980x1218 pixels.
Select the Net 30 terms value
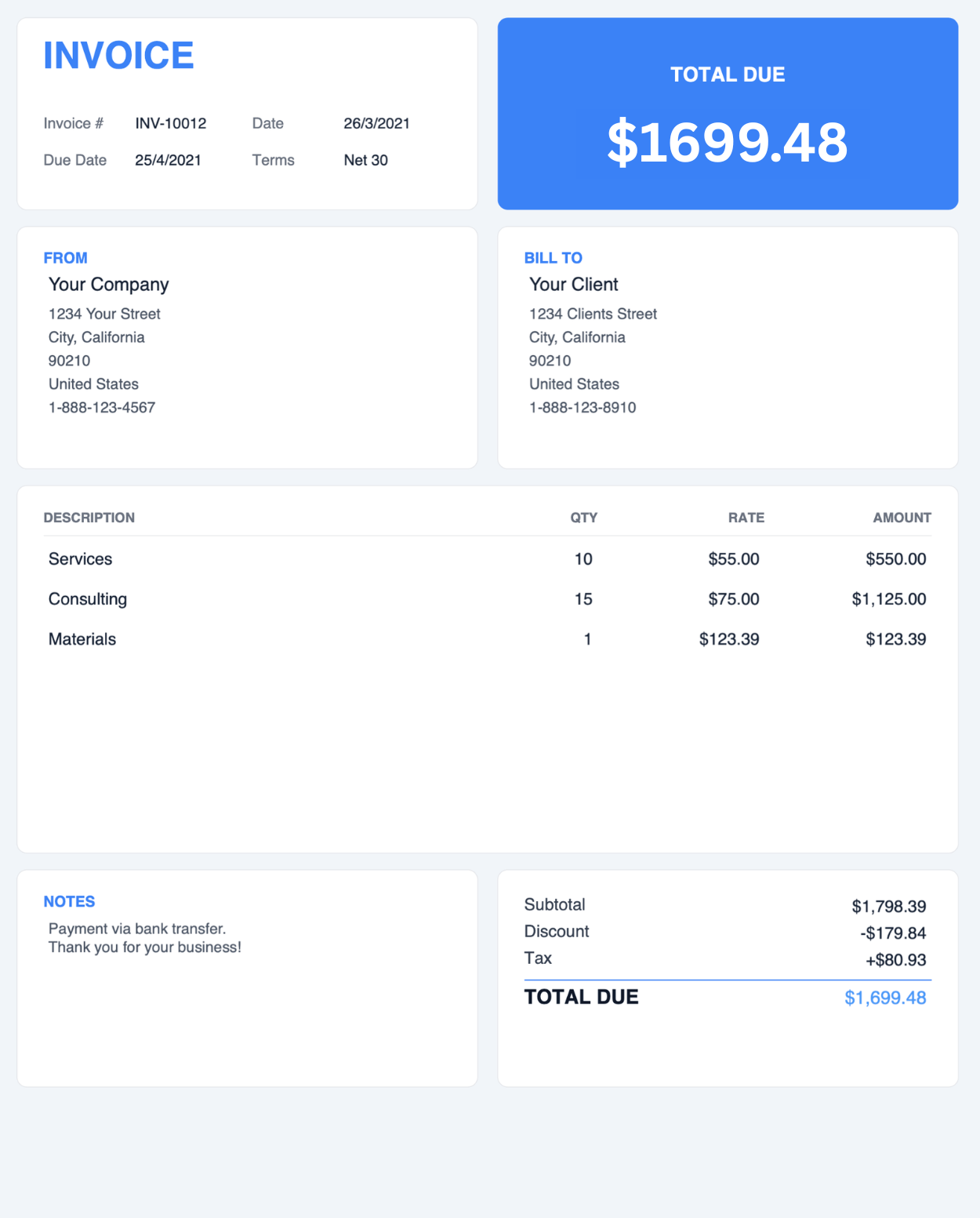click(x=365, y=160)
